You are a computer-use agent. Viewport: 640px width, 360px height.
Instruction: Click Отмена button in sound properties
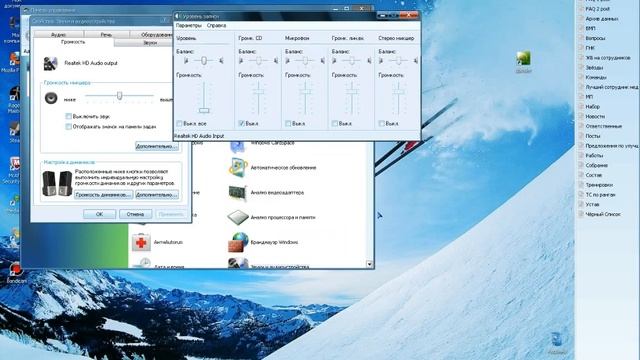coord(135,214)
